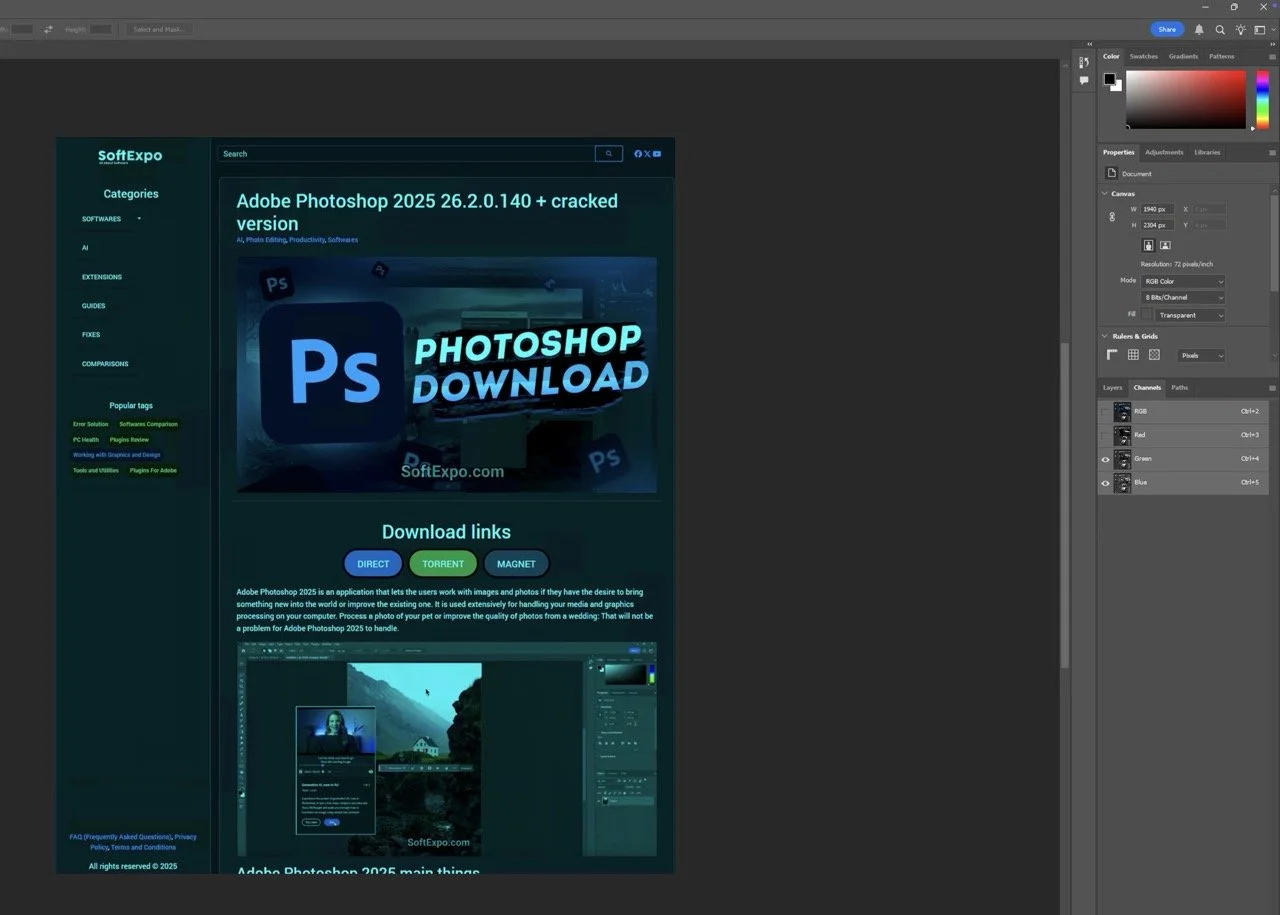Click the rulers icon in Rulers & Grids
The image size is (1280, 915).
coord(1112,354)
